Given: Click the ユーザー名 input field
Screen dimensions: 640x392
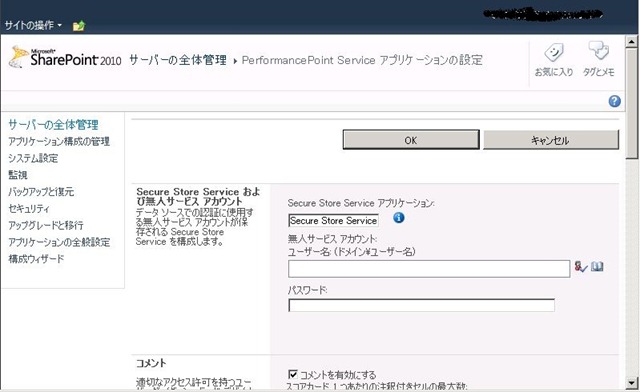Looking at the screenshot, I should [429, 269].
